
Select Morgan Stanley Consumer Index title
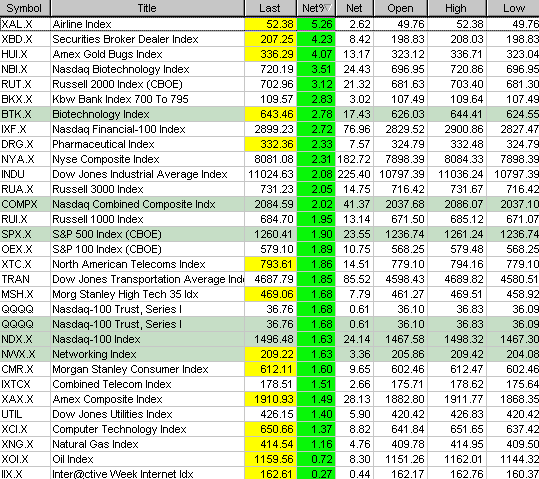[x=130, y=369]
